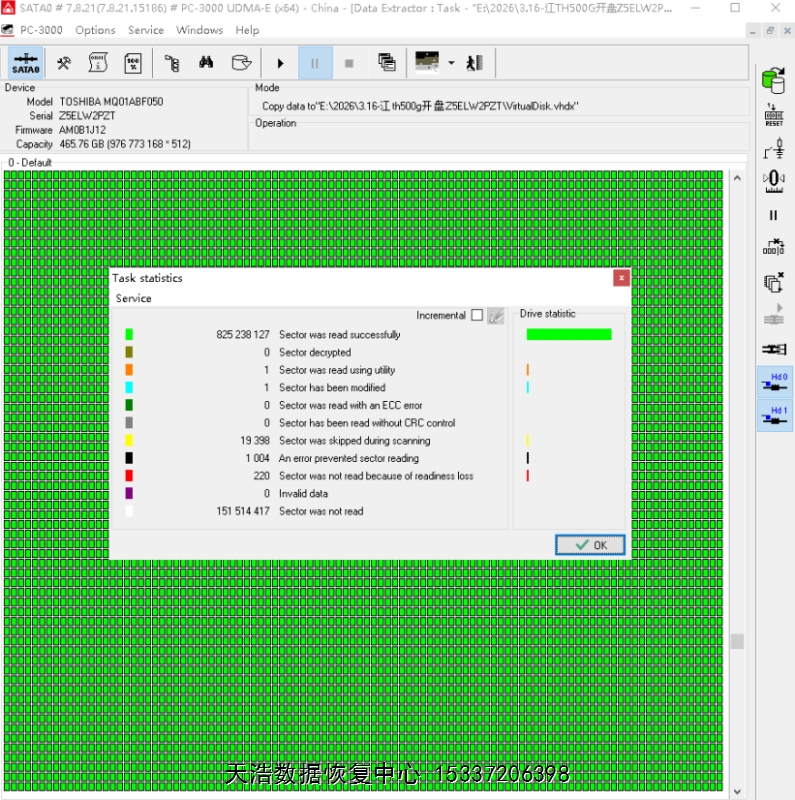Image resolution: width=795 pixels, height=800 pixels.
Task: Open the binoculars search tool
Action: [x=206, y=63]
